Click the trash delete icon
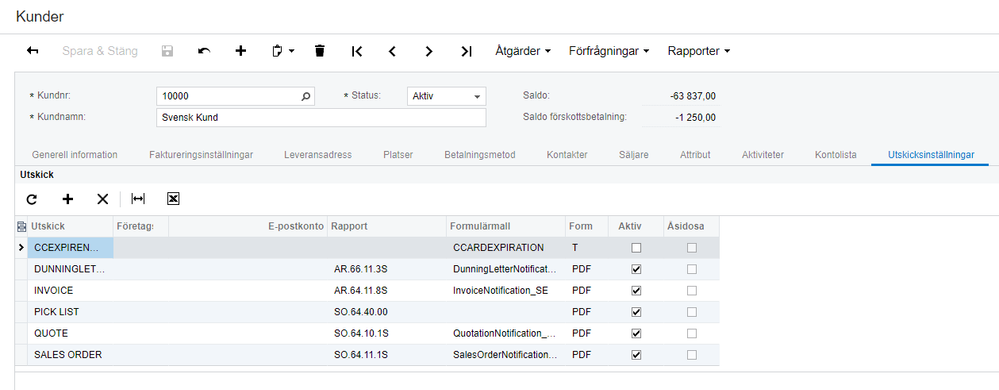 [320, 51]
